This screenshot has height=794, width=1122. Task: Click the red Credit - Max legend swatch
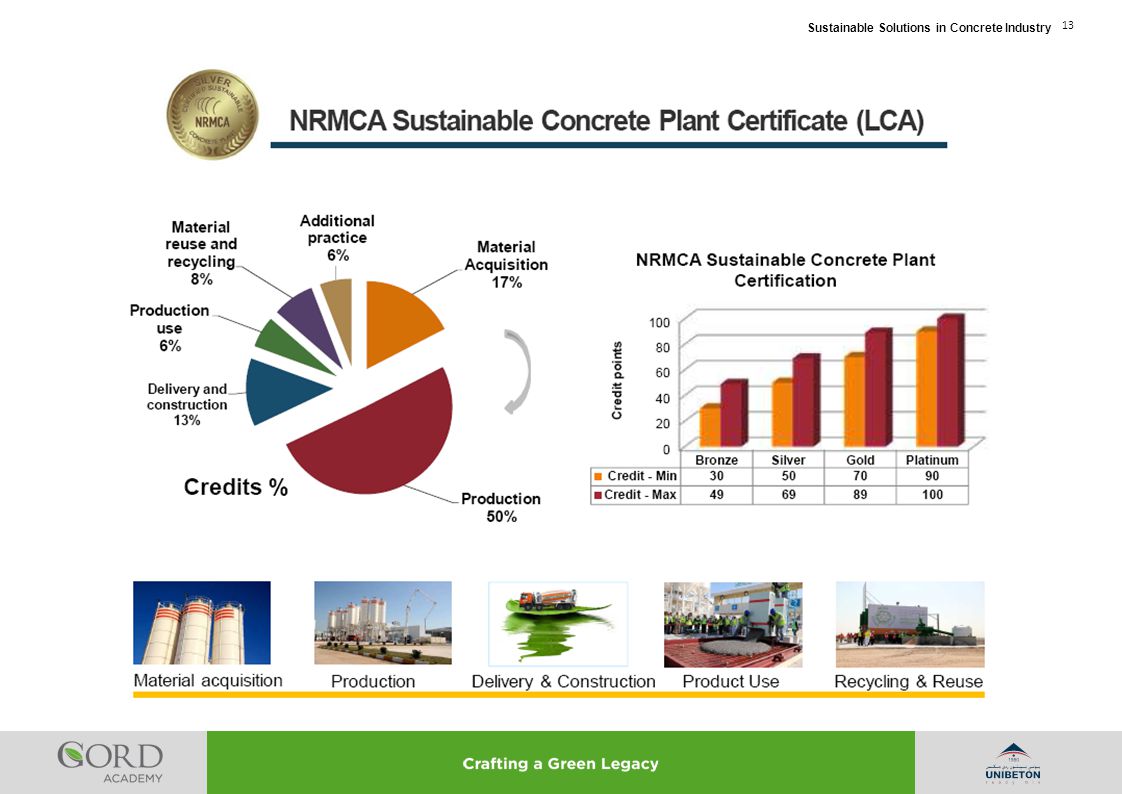pos(598,495)
